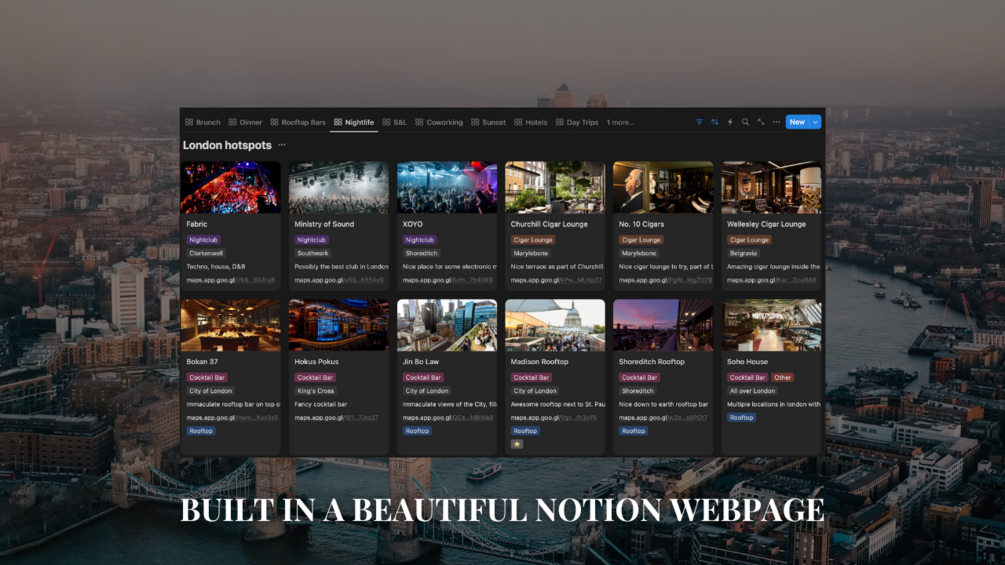Open Churchill Cigar Lounge cover image
The image size is (1005, 565).
tap(555, 187)
